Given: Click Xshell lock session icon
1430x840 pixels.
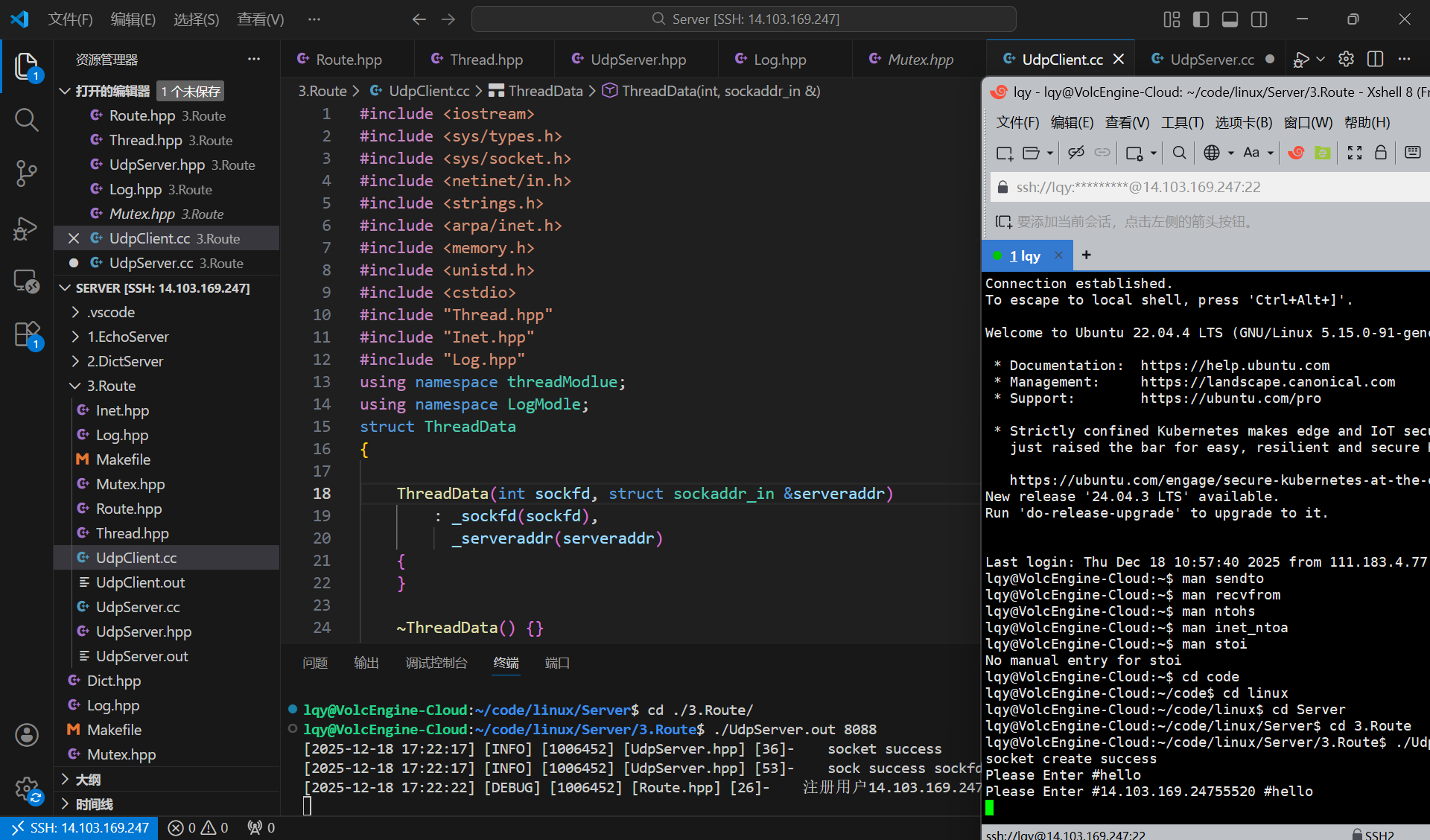Looking at the screenshot, I should [1381, 153].
